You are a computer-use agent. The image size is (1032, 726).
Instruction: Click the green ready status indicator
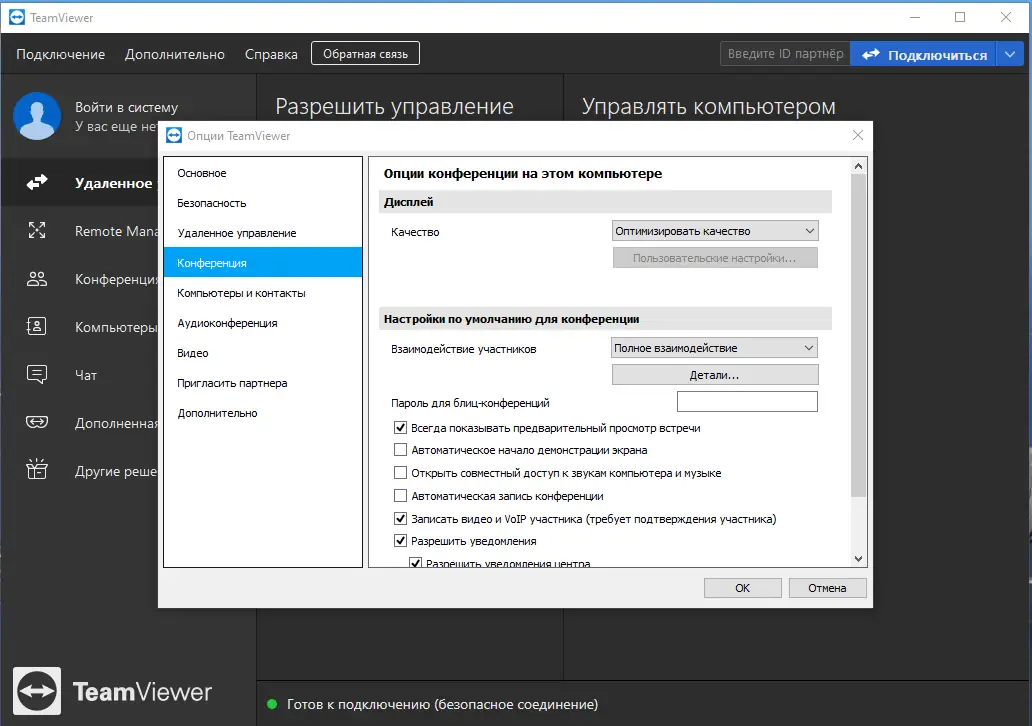click(x=272, y=704)
